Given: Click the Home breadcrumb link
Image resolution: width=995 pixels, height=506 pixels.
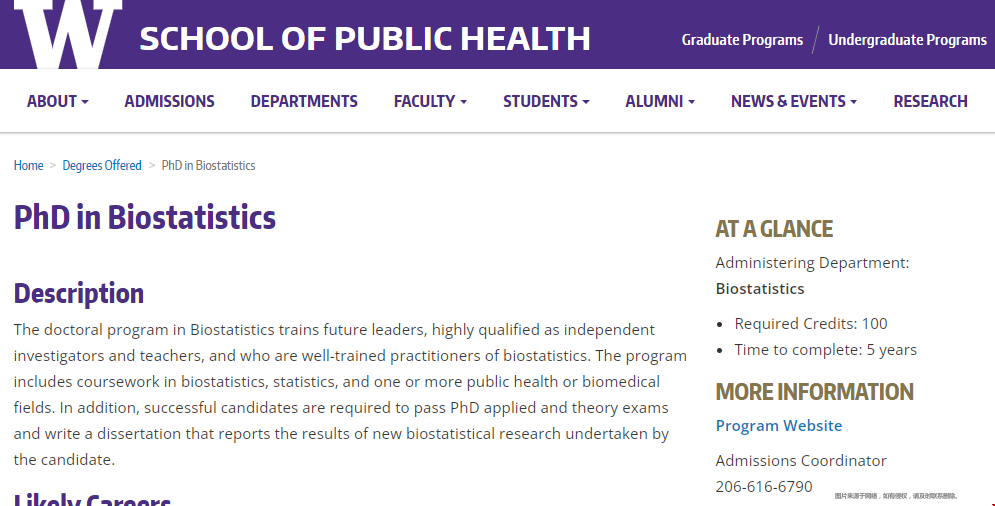Looking at the screenshot, I should pyautogui.click(x=28, y=165).
